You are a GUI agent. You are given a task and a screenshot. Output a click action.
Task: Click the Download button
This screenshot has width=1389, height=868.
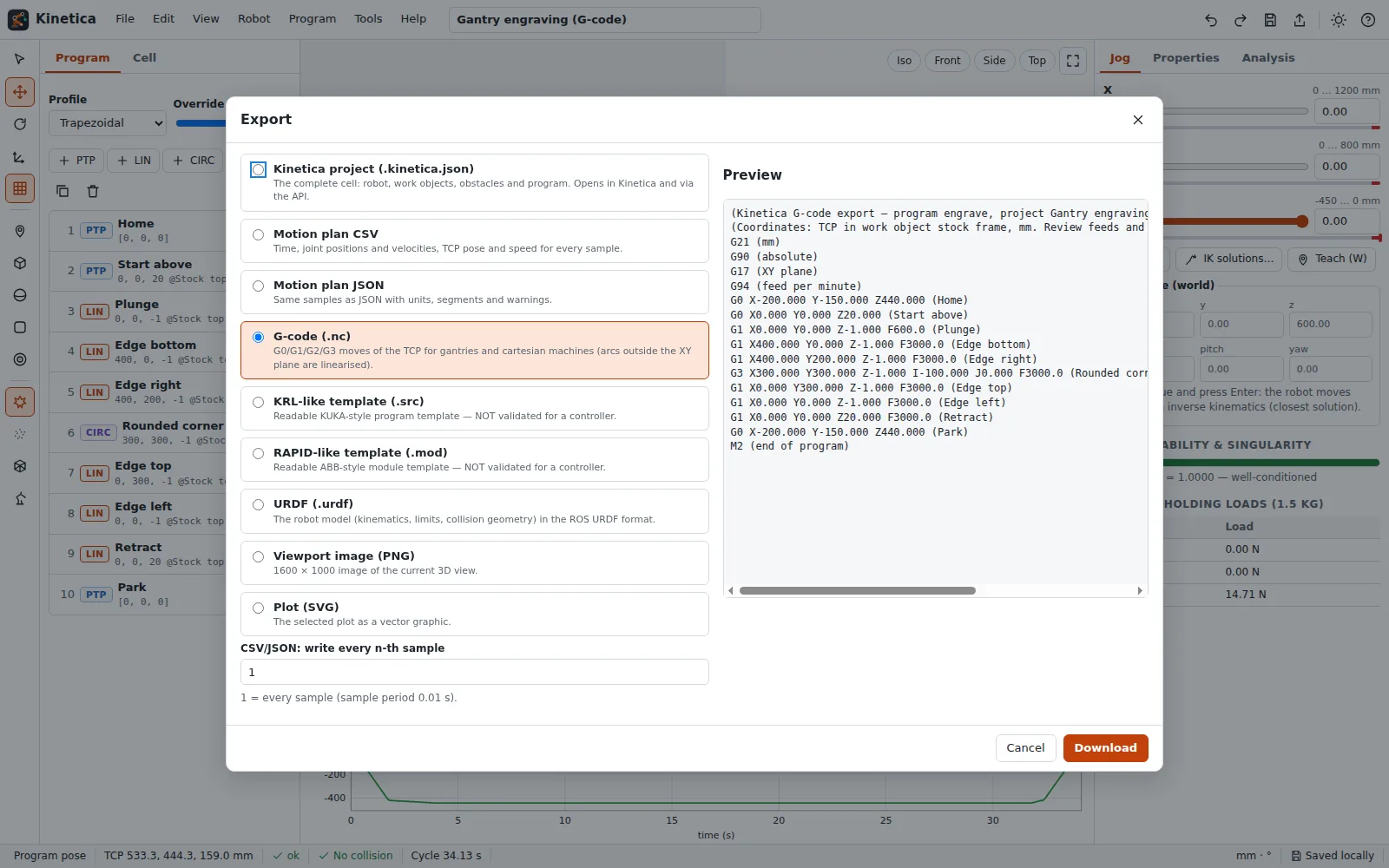point(1105,748)
